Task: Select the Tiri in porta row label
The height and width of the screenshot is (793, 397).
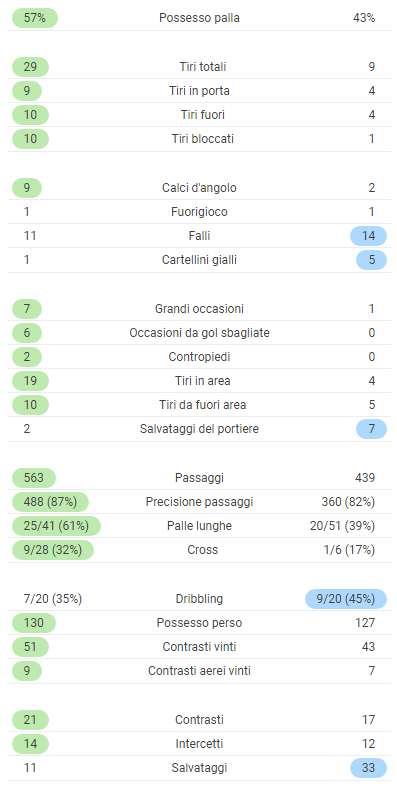Action: pyautogui.click(x=199, y=91)
